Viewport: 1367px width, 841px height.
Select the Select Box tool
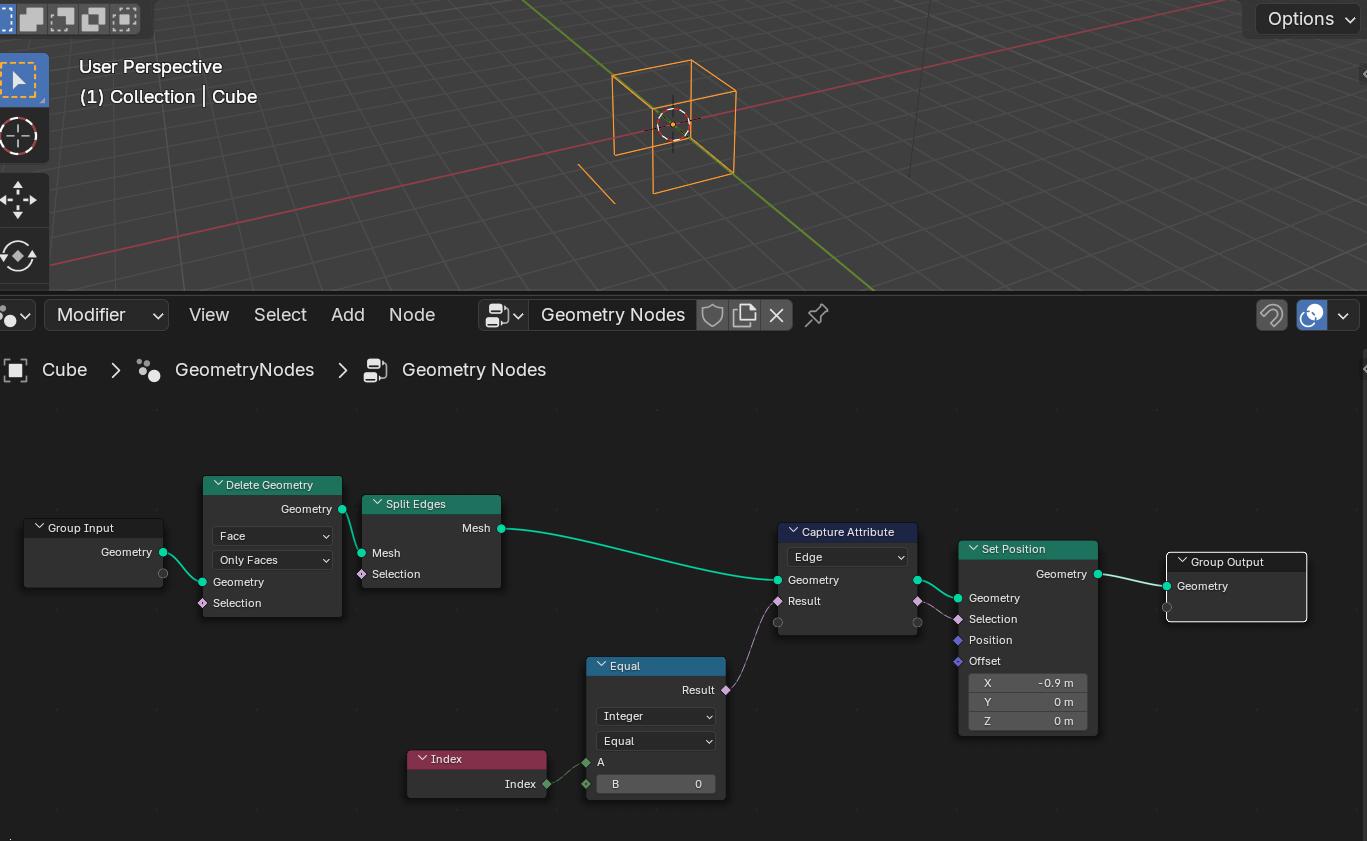pyautogui.click(x=20, y=80)
